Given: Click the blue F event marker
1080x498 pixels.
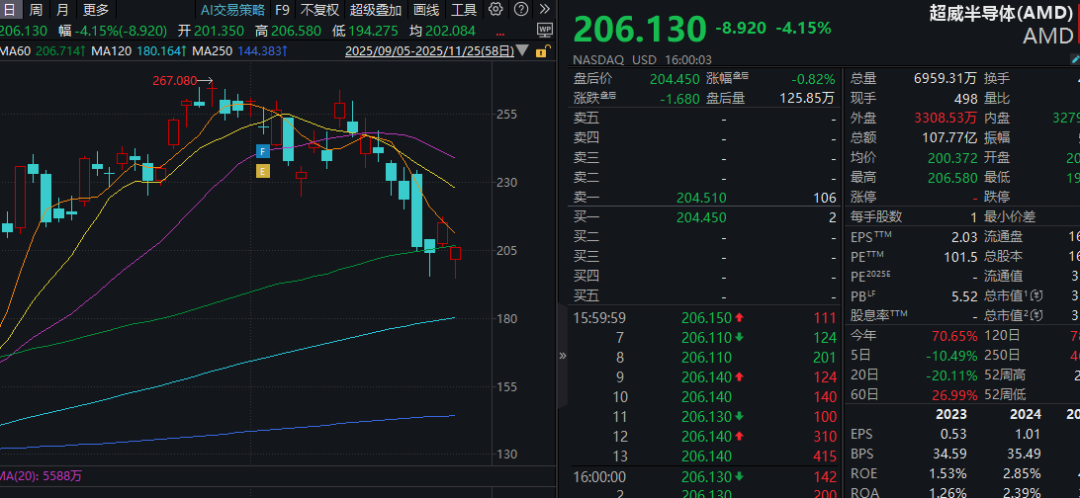Looking at the screenshot, I should (x=262, y=151).
